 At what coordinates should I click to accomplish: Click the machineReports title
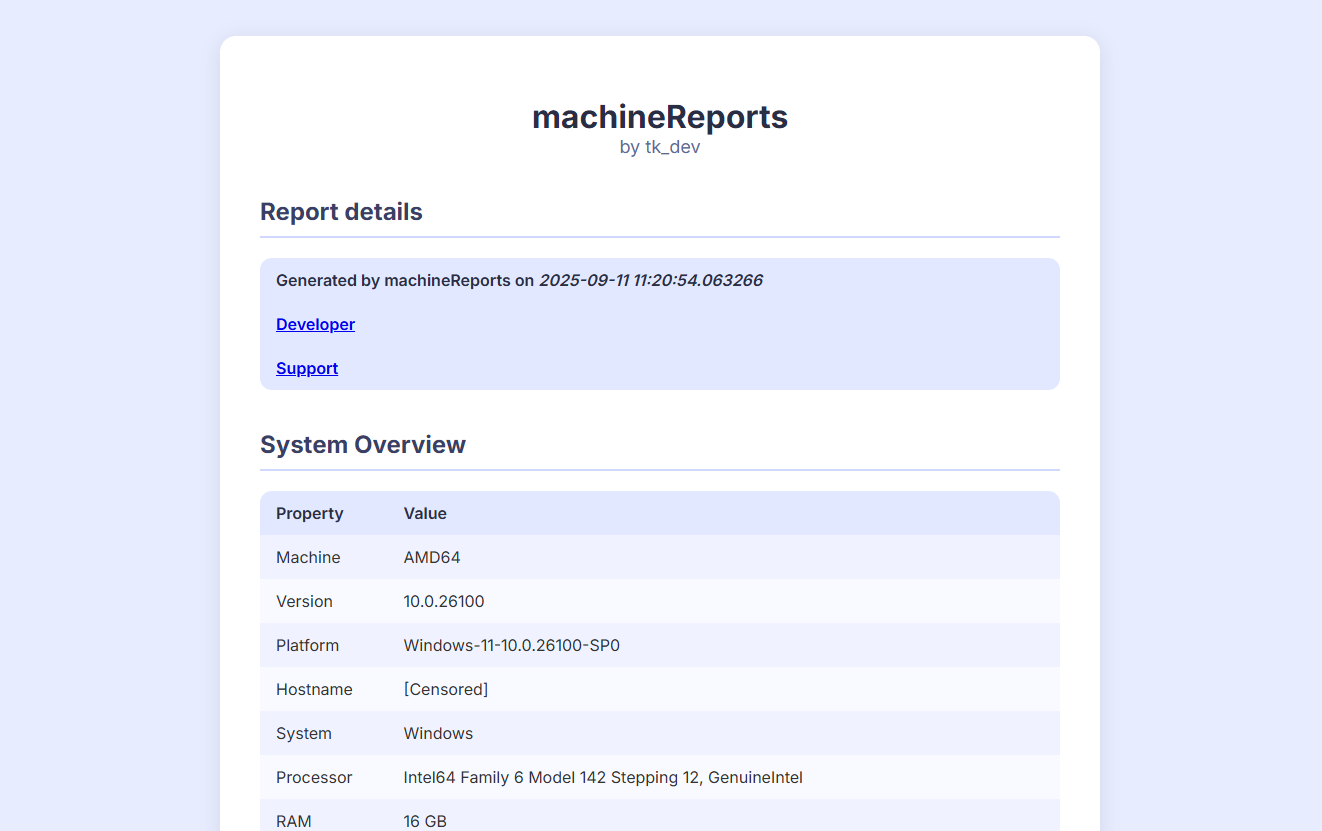click(659, 117)
